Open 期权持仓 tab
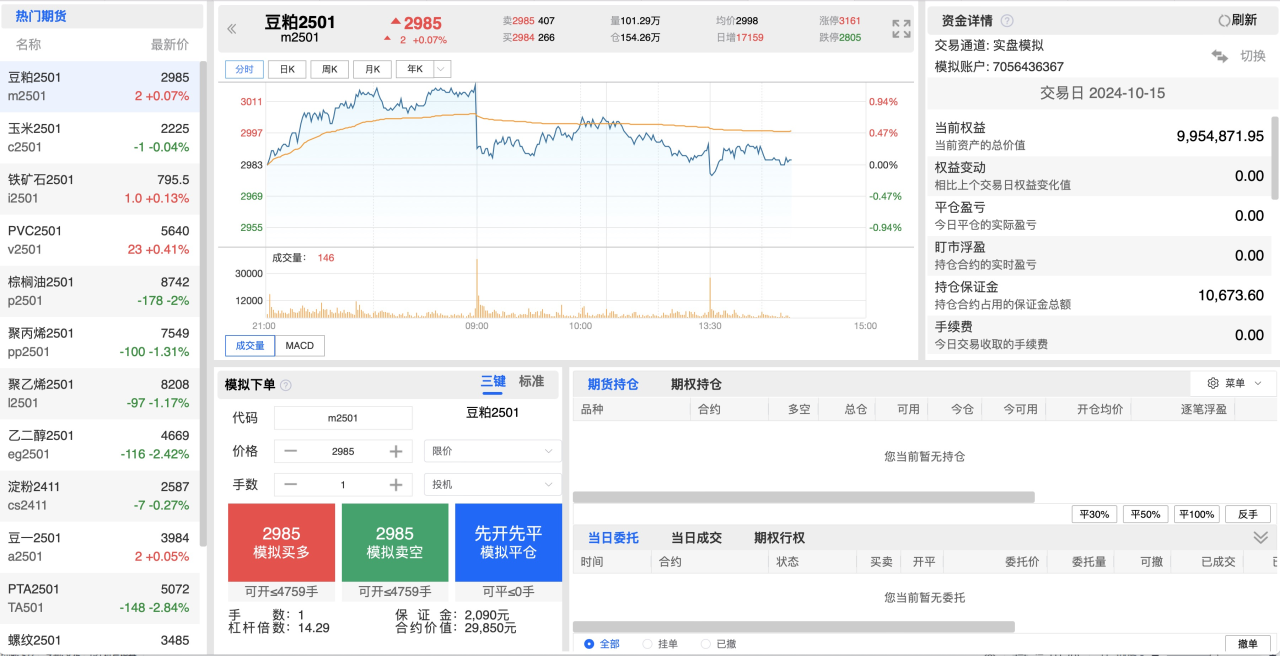Viewport: 1280px width, 656px height. pyautogui.click(x=696, y=384)
